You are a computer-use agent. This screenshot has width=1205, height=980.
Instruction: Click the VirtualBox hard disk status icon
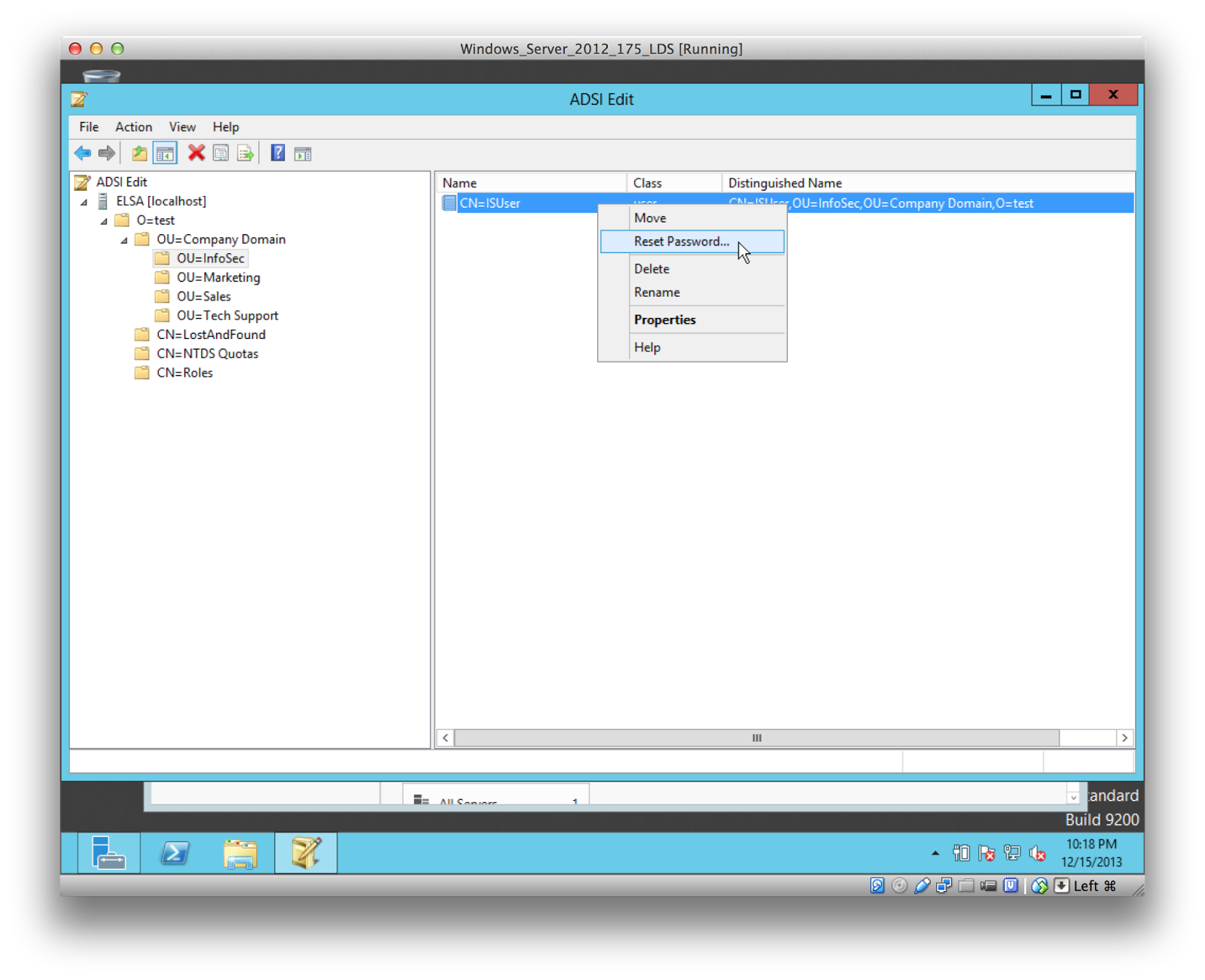pos(877,886)
